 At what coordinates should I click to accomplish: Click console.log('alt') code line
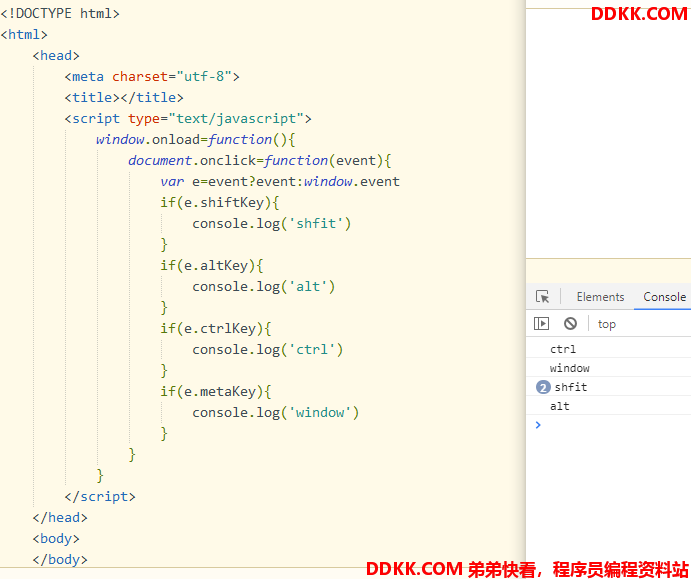(264, 287)
